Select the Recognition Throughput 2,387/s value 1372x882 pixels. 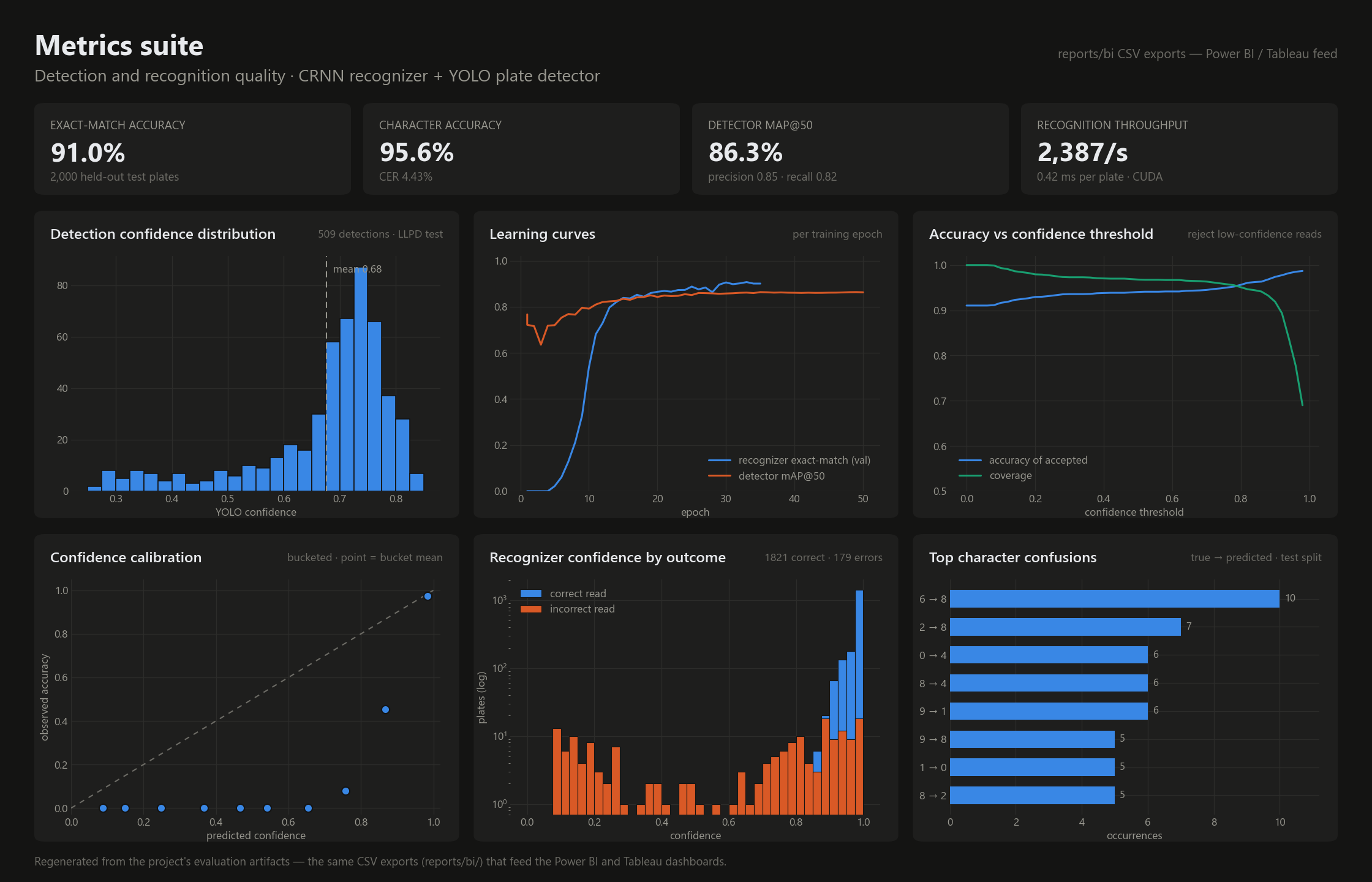pos(1082,153)
